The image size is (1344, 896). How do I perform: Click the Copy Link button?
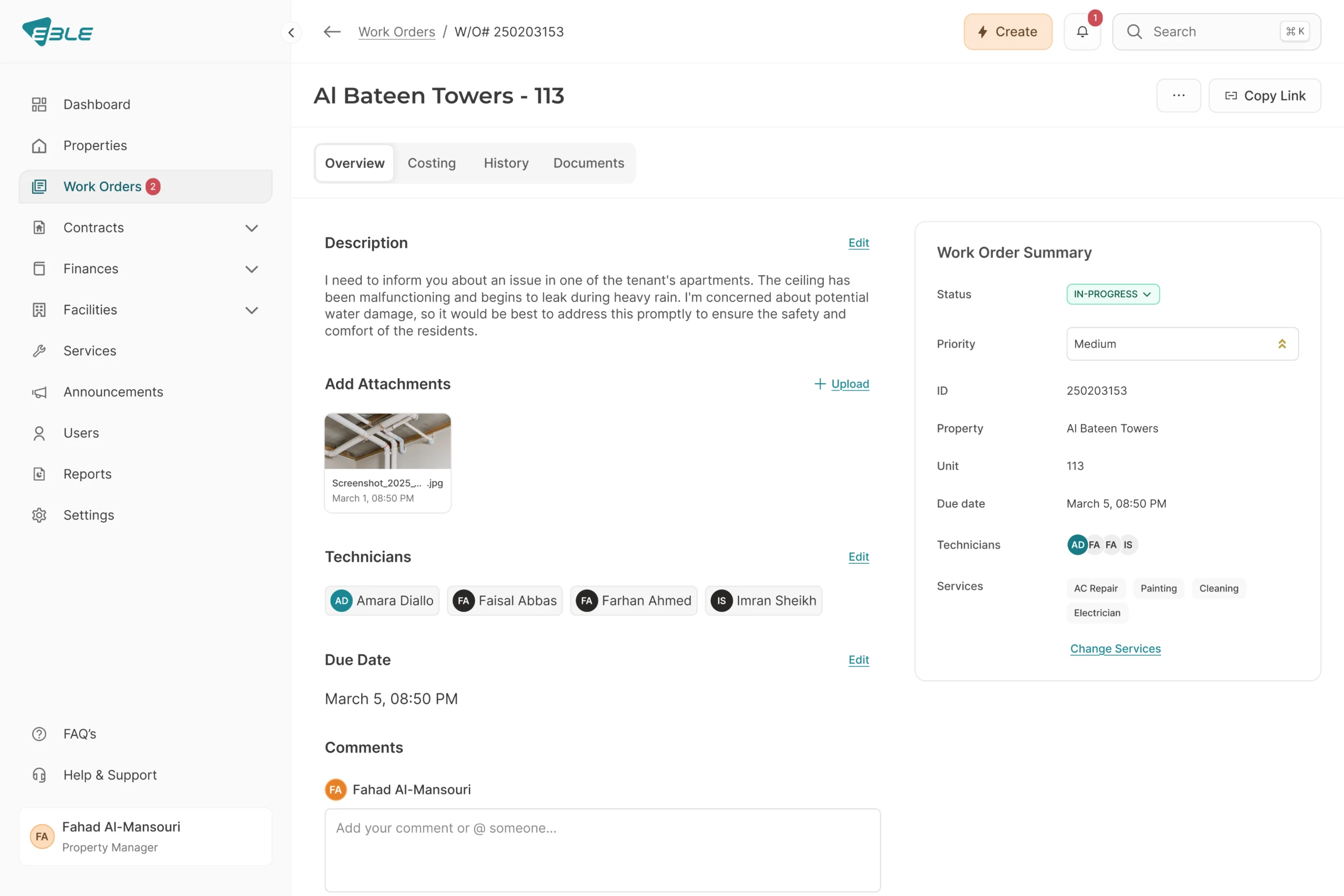click(x=1264, y=96)
